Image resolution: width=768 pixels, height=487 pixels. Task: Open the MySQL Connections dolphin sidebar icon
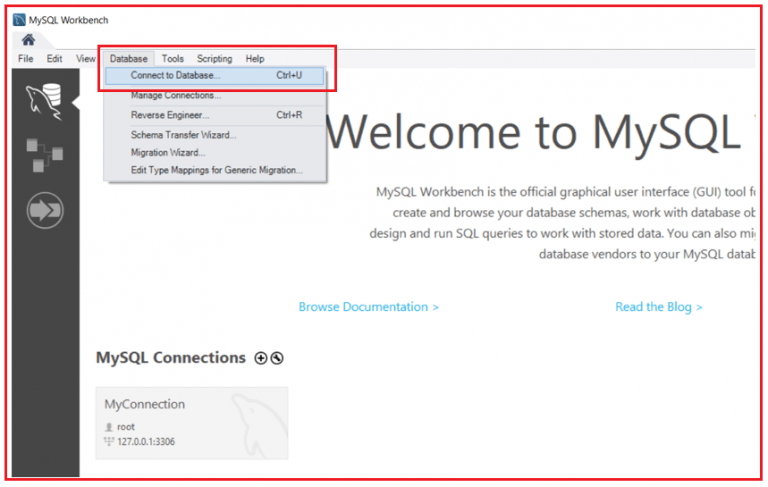pyautogui.click(x=45, y=100)
